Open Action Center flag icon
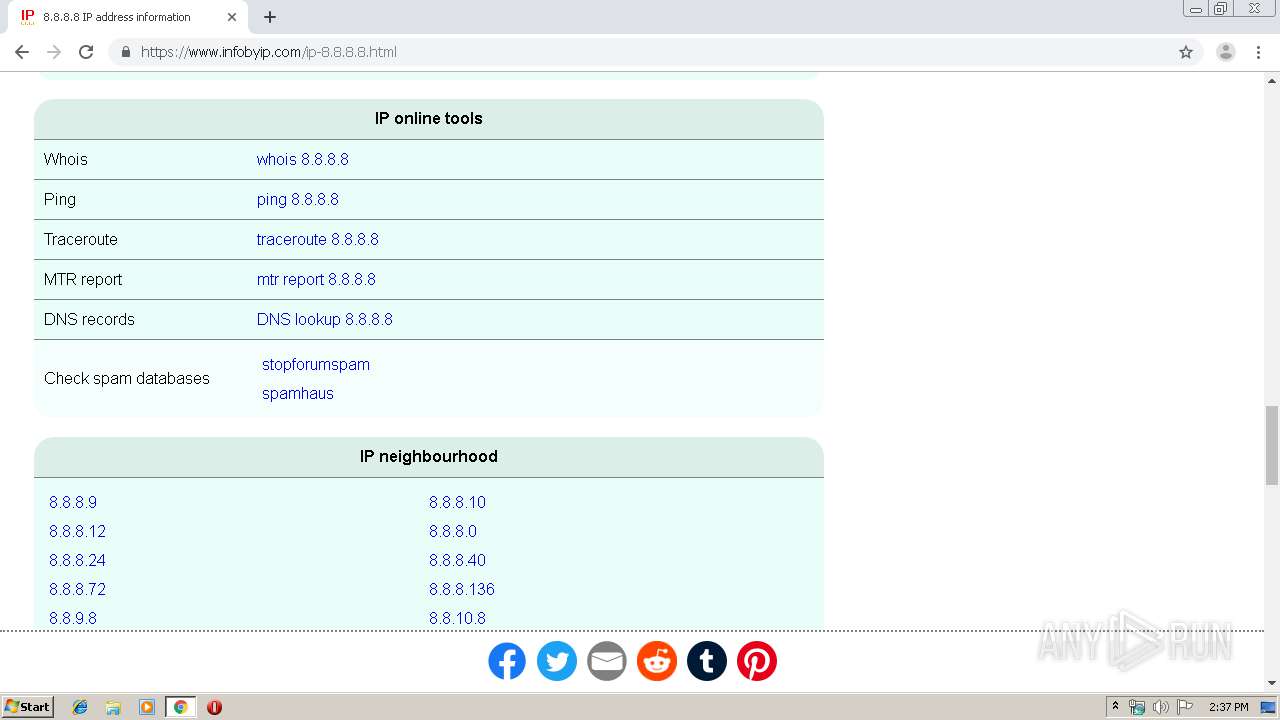 point(1185,707)
